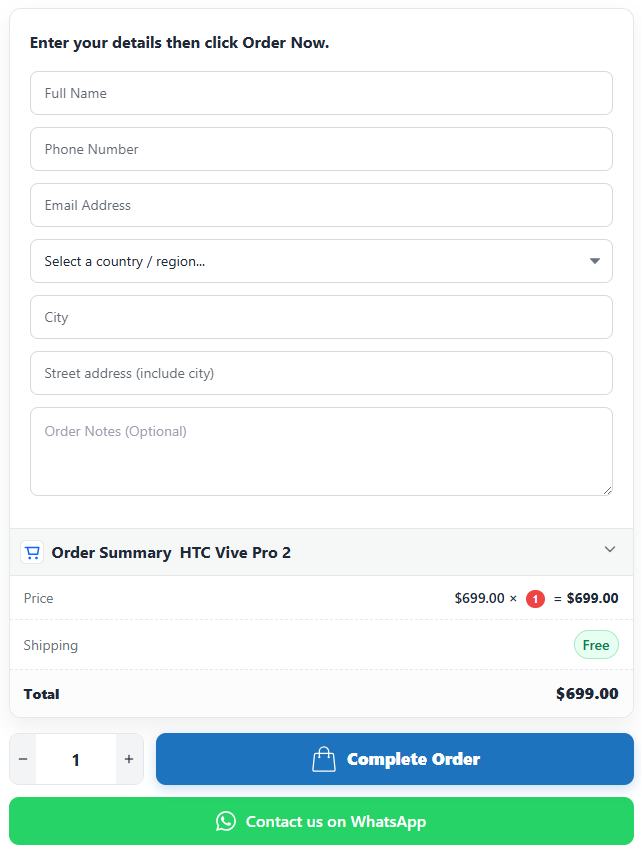The image size is (641, 853).
Task: Focus the Street address field
Action: pos(321,373)
